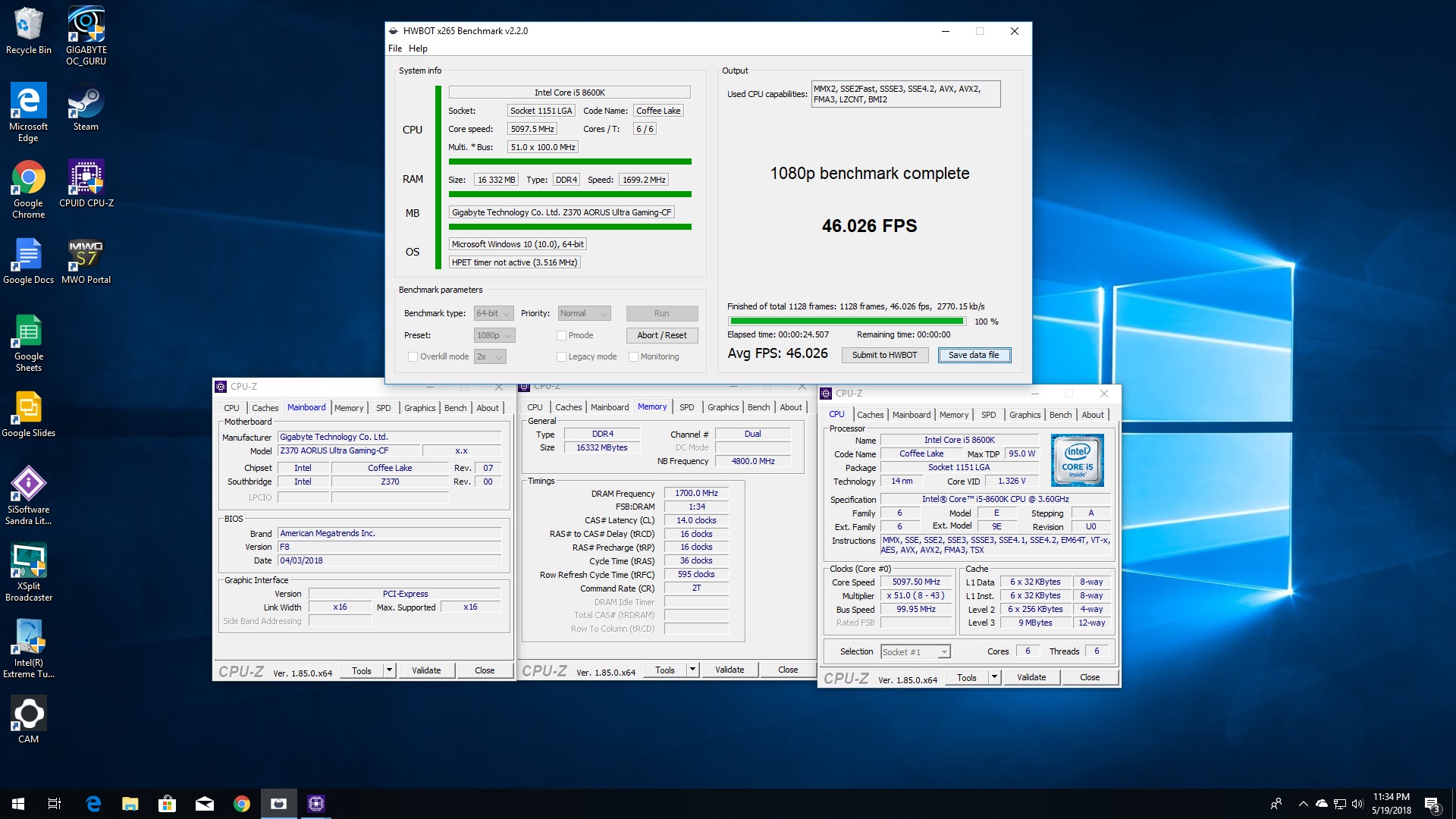Select Graphics tab in Mainboard CPU-Z window

click(419, 408)
